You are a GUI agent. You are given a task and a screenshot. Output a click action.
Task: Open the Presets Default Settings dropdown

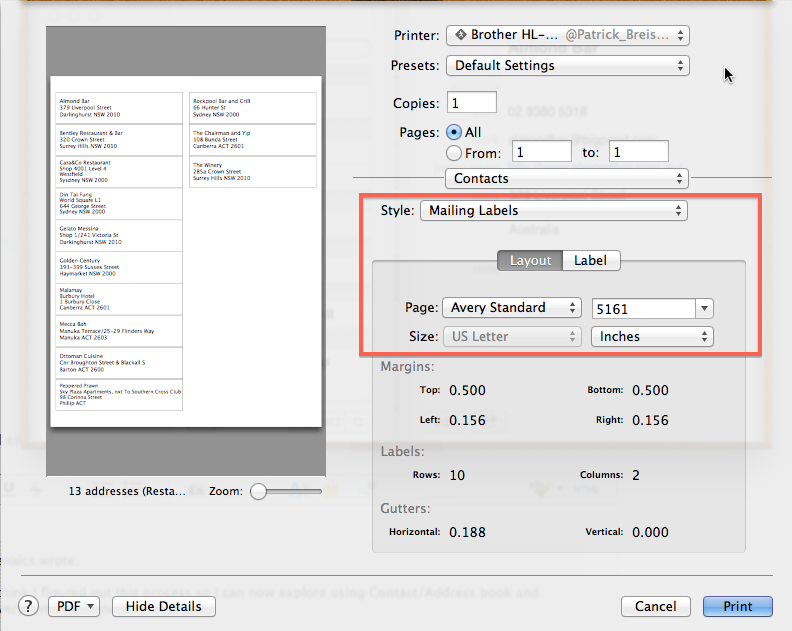[567, 66]
